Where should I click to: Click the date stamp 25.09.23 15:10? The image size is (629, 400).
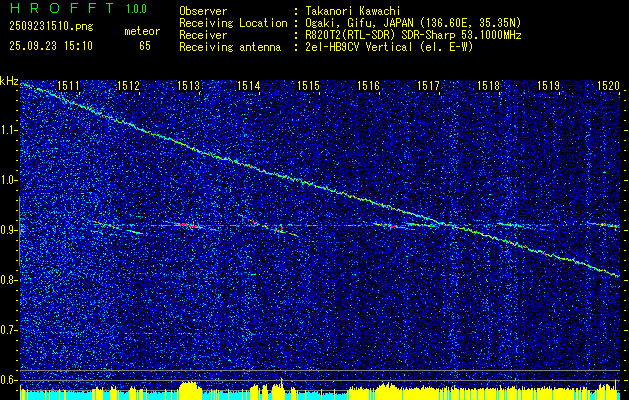click(51, 46)
